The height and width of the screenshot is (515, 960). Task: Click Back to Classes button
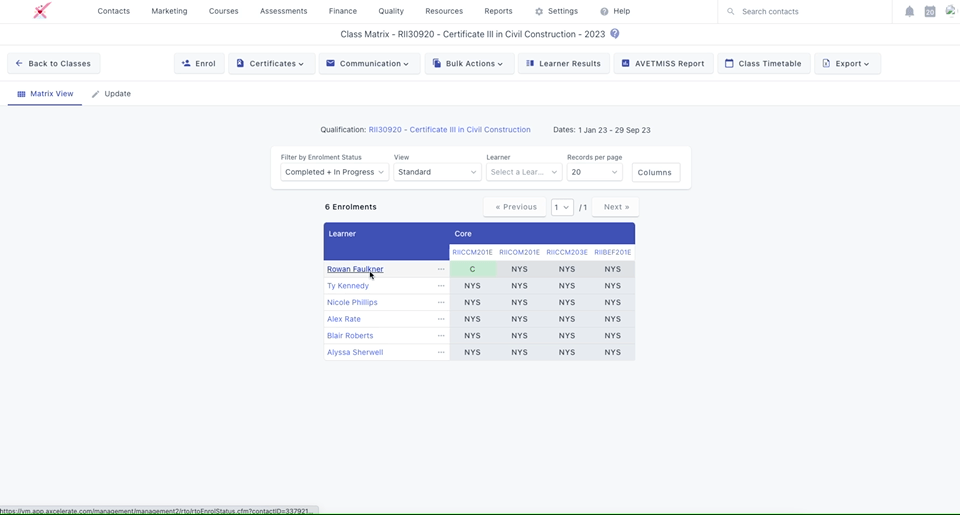point(53,63)
